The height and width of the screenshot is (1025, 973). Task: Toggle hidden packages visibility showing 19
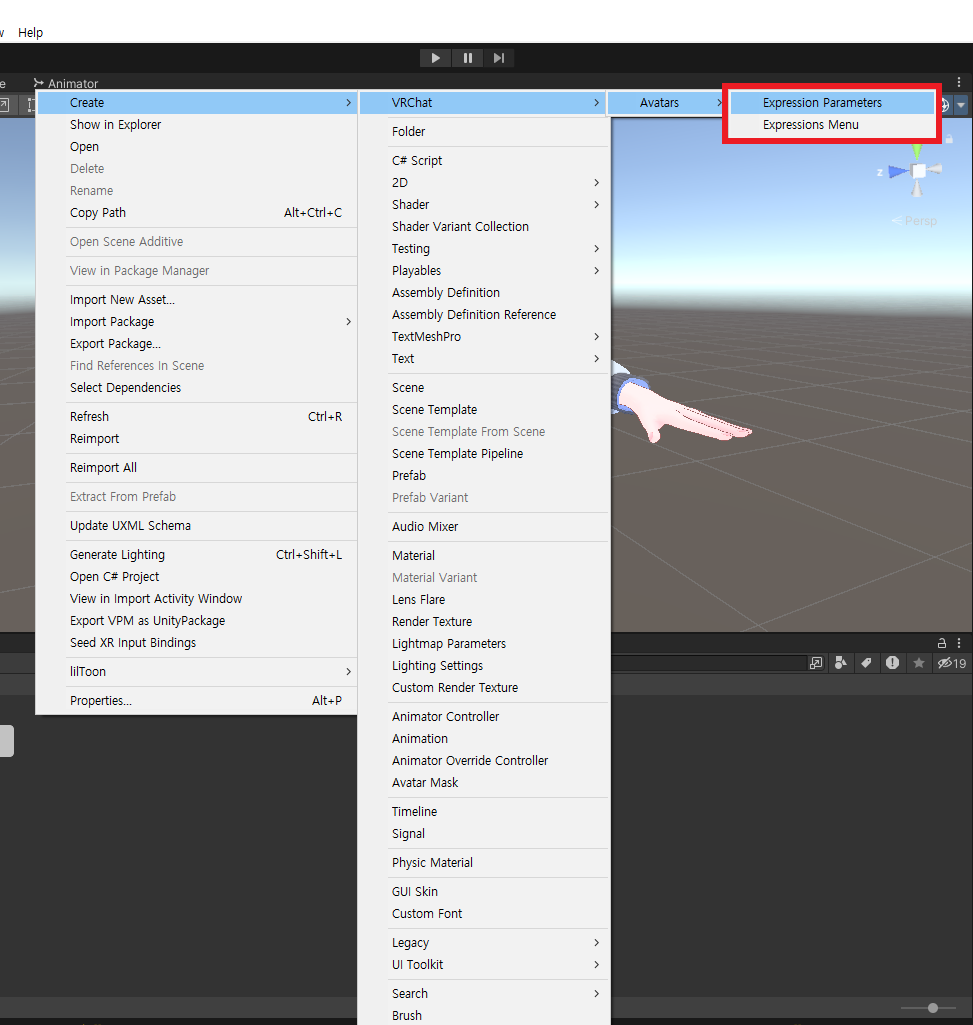click(x=951, y=664)
